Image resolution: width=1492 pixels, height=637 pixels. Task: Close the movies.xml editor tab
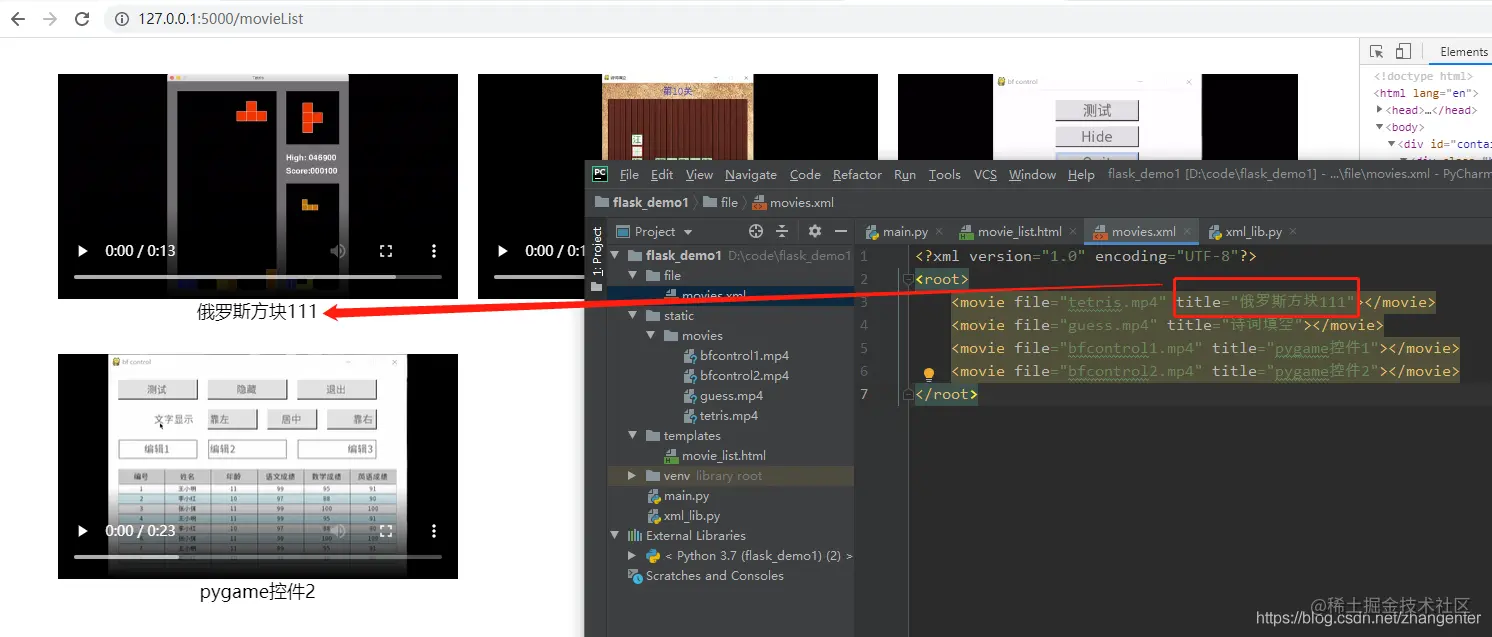[x=1188, y=231]
